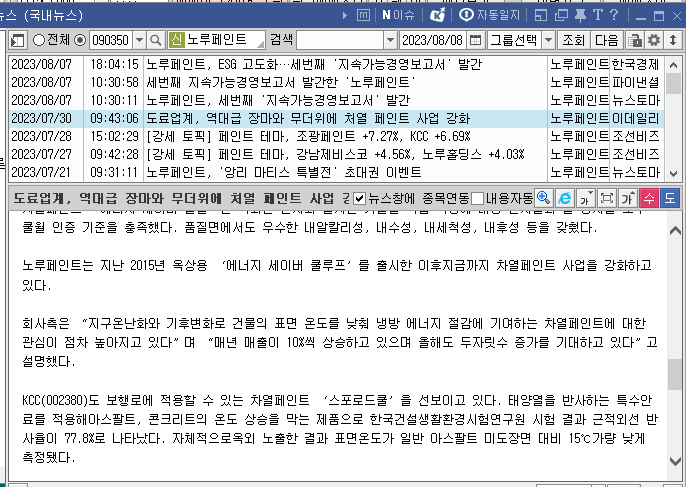Click the 2023/08/08 date field
Screen dimensions: 686x487
(x=432, y=40)
